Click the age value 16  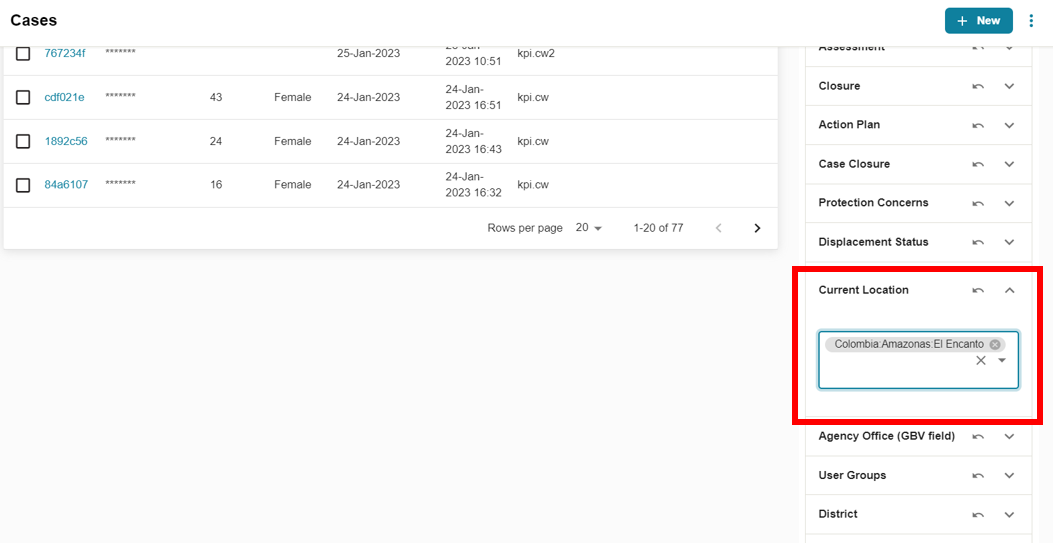click(216, 185)
